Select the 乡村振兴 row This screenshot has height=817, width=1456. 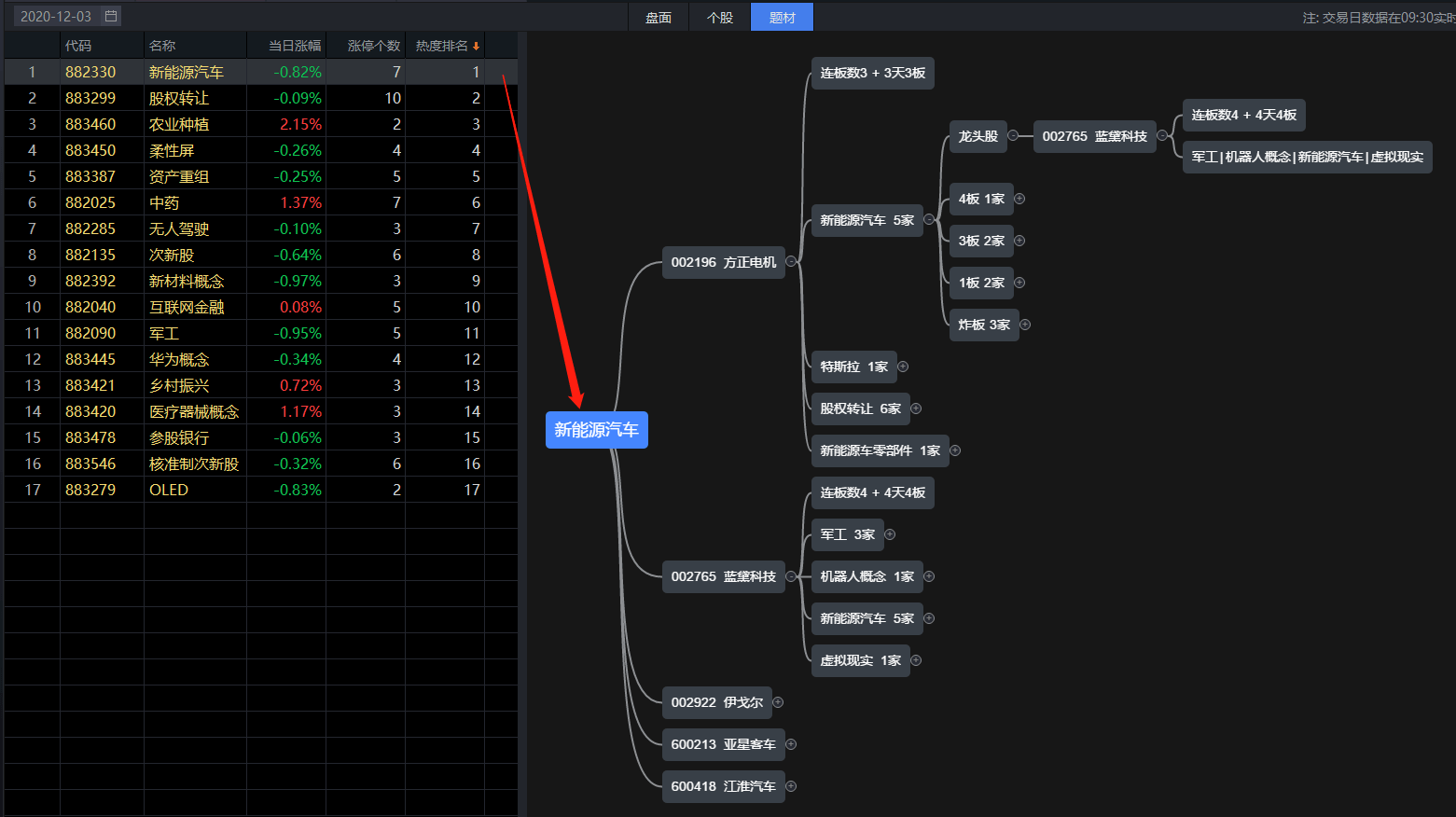260,385
